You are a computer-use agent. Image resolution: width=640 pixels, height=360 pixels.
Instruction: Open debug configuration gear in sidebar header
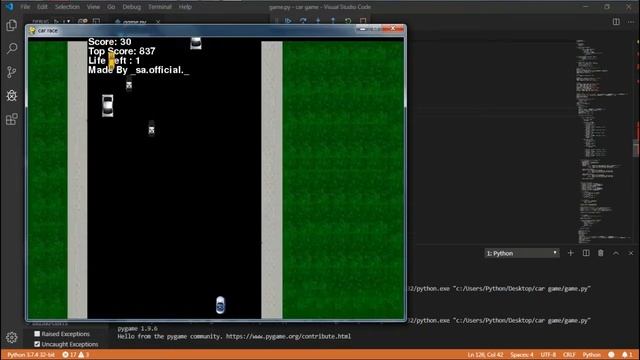pos(82,21)
